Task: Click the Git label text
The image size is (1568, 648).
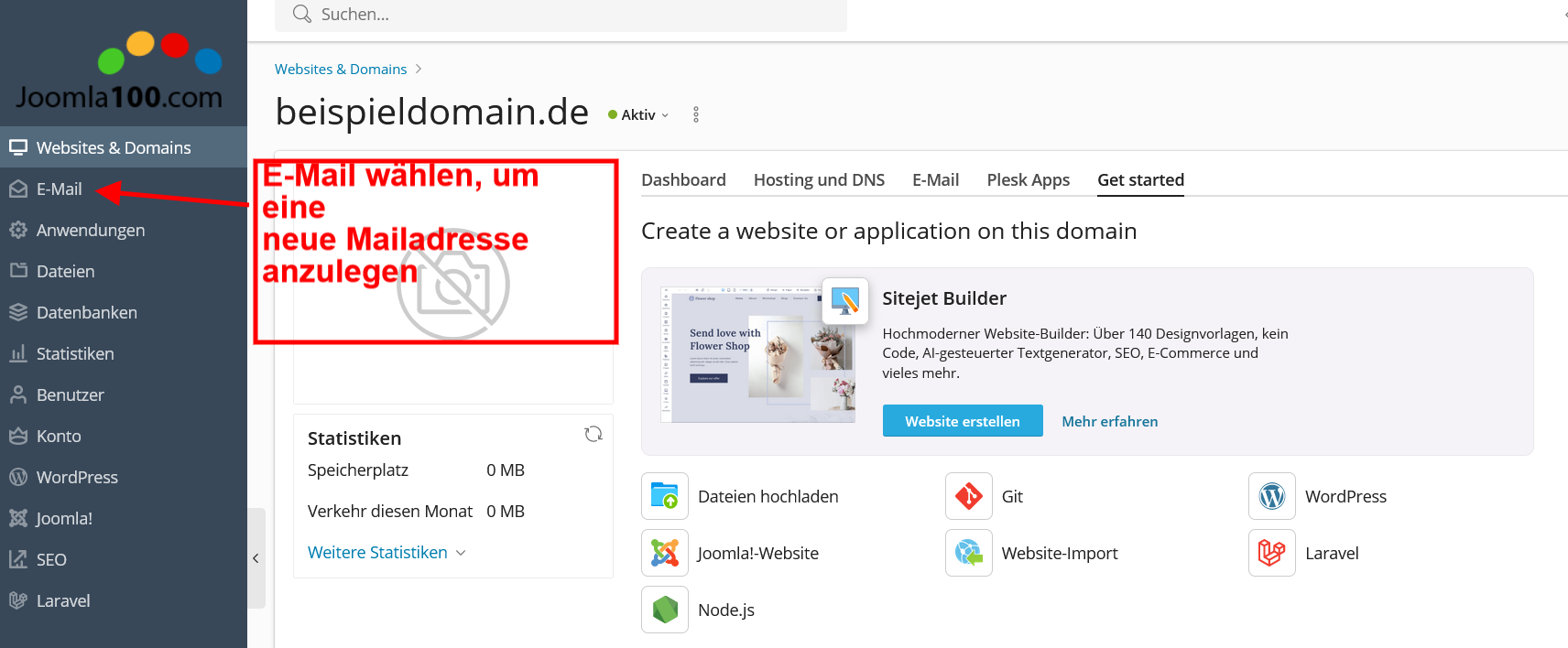Action: point(1012,496)
